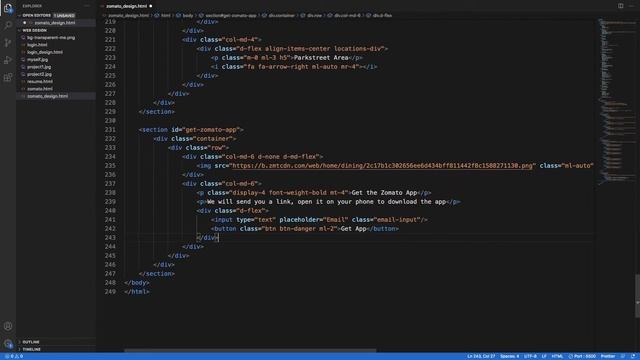
Task: Click in the code minimap
Action: [x=616, y=102]
